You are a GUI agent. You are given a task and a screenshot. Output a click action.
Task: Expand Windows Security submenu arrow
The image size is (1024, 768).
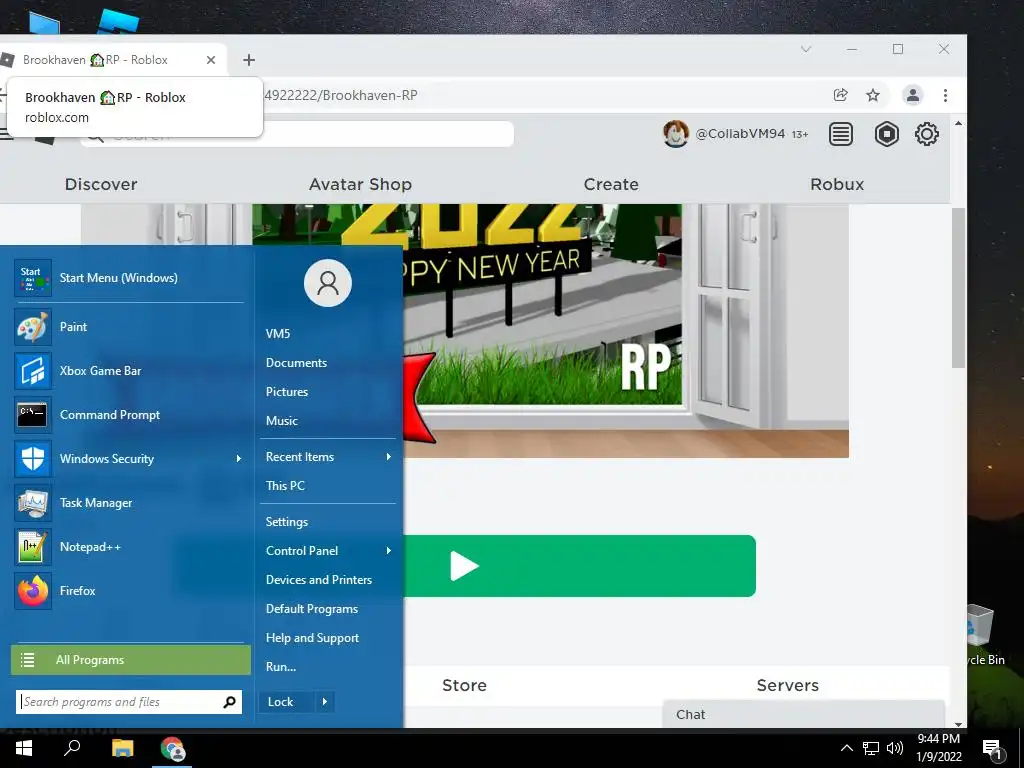238,458
